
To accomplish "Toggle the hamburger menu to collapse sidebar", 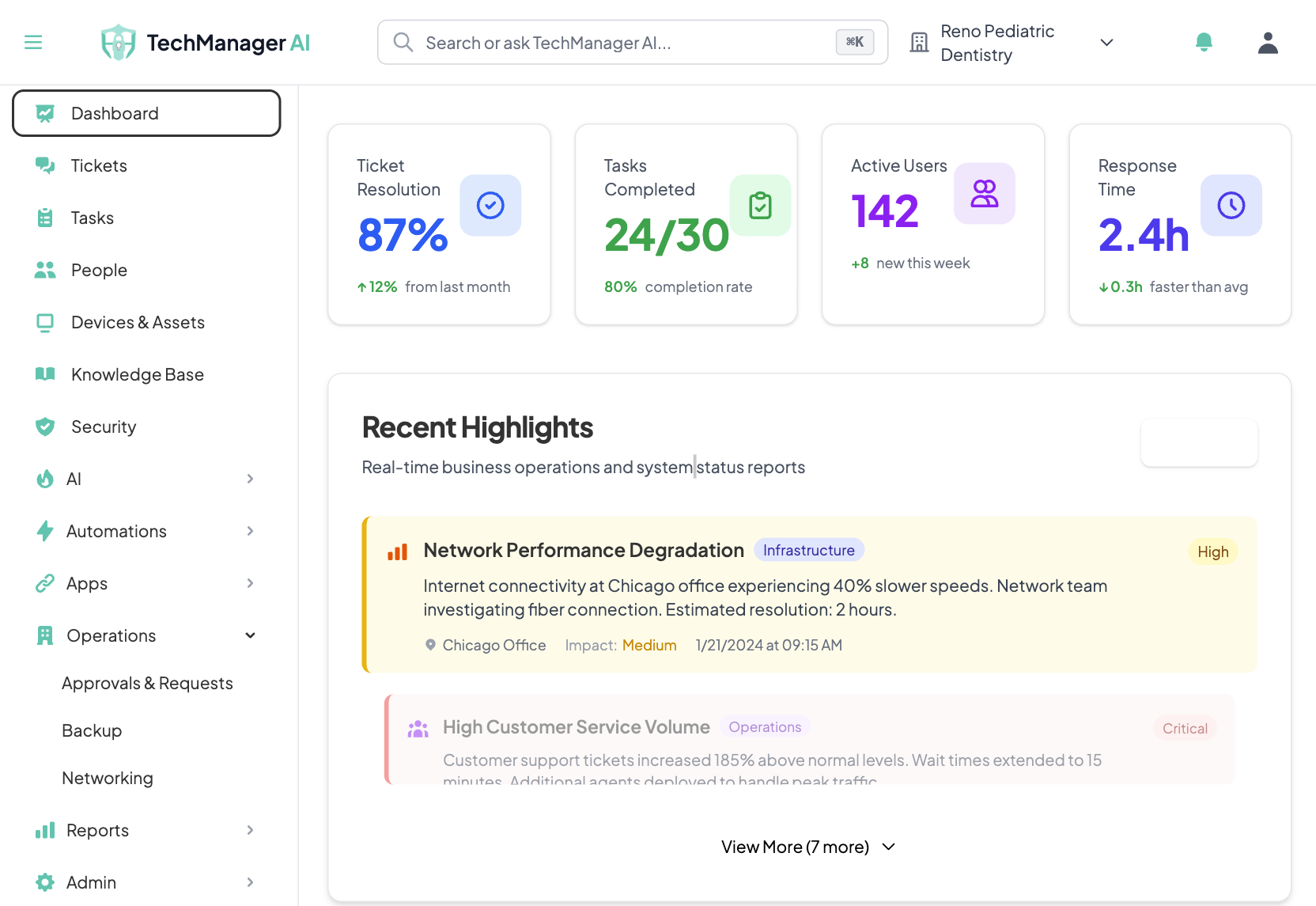I will tap(33, 42).
